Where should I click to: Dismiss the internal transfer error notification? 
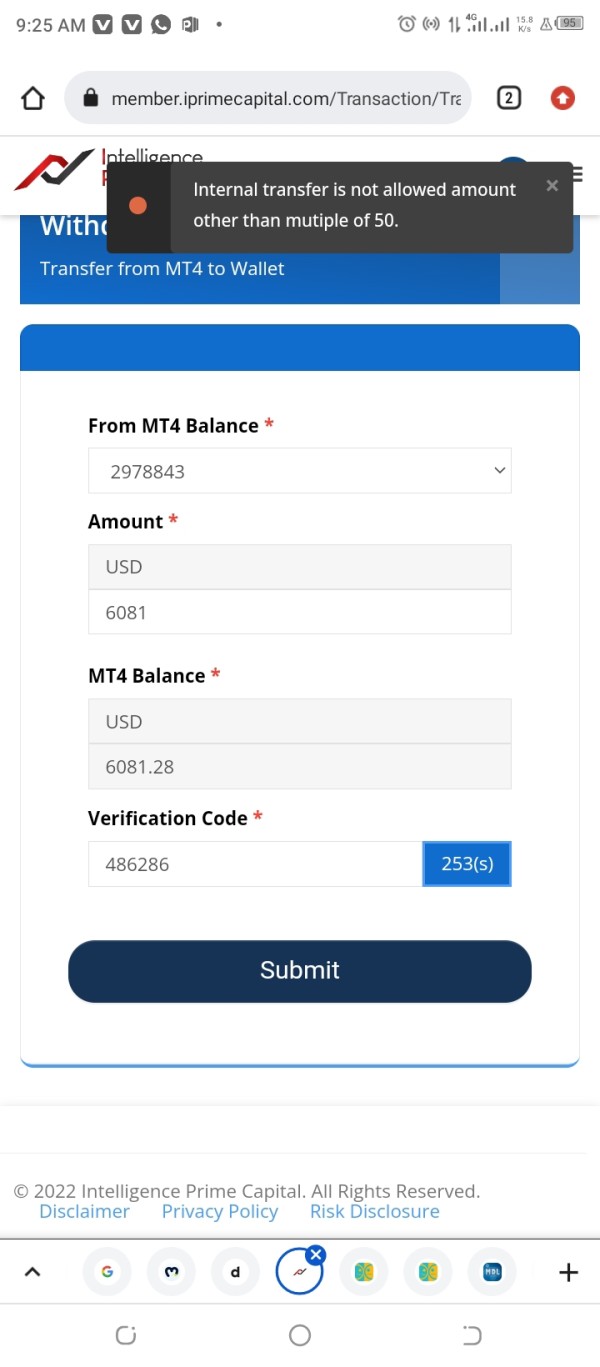(x=552, y=186)
